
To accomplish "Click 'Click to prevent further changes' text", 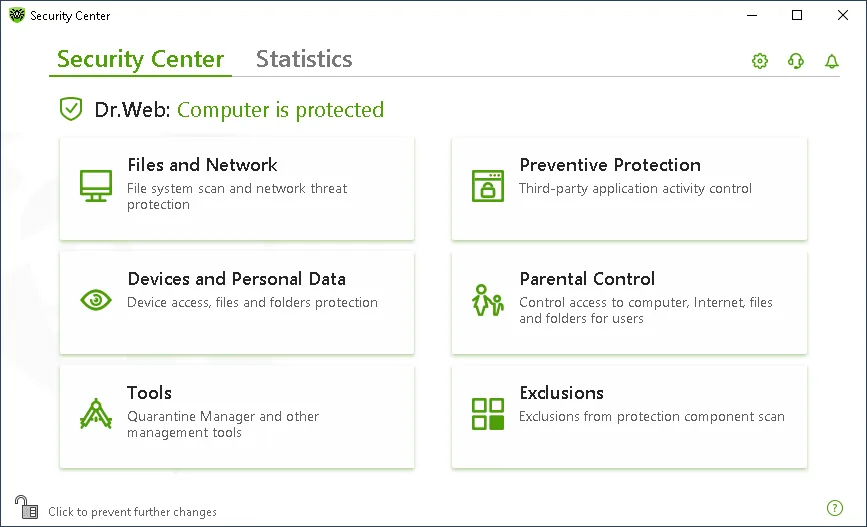I will (x=132, y=512).
